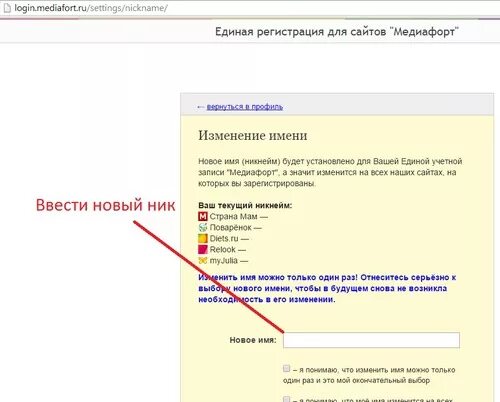
Task: Click 'Единая регистрация для сайтов' header title
Action: 337,32
